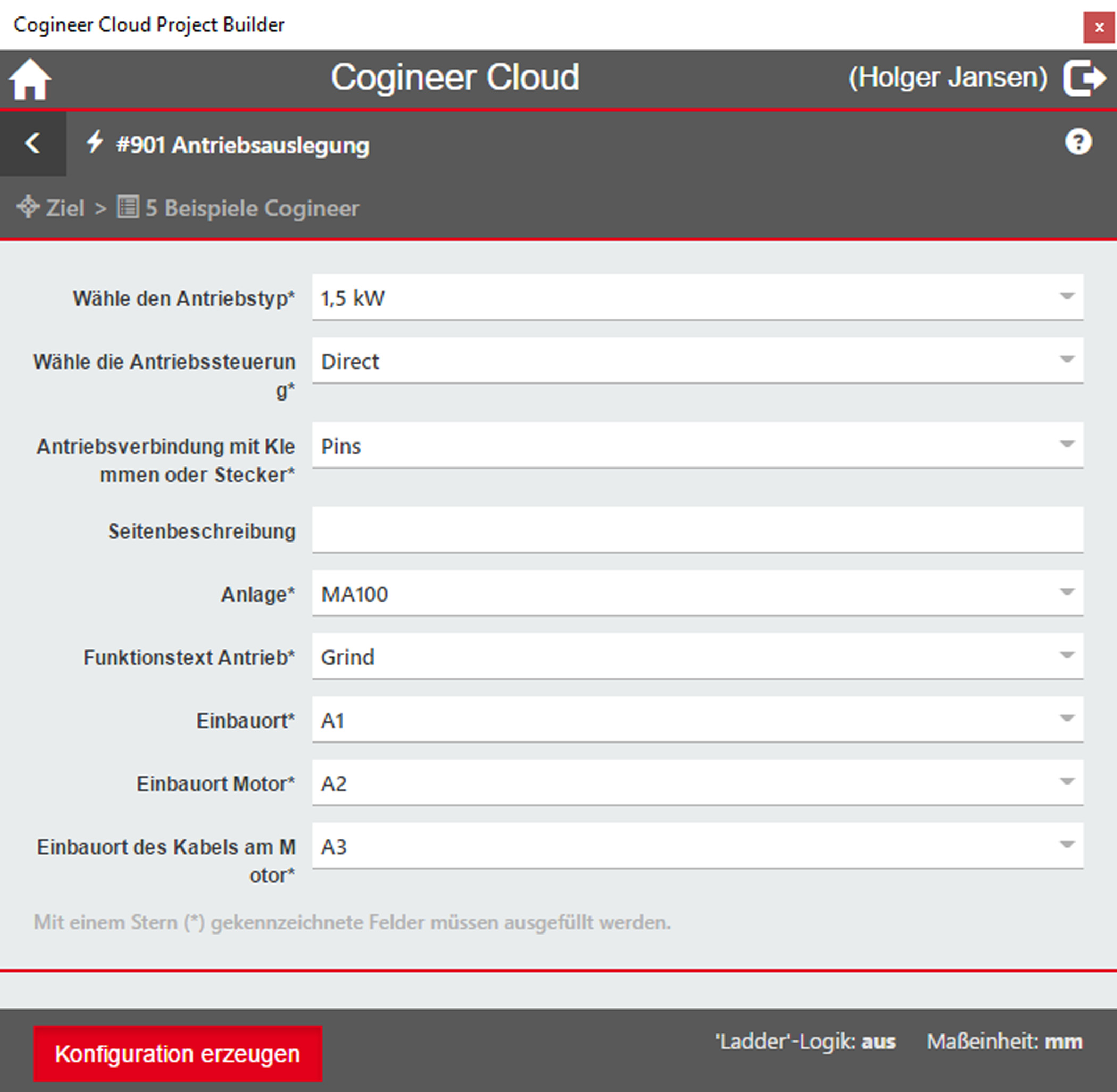Screen dimensions: 1117x1092
Task: Expand the Einbauort dropdown showing A1
Action: 697,719
